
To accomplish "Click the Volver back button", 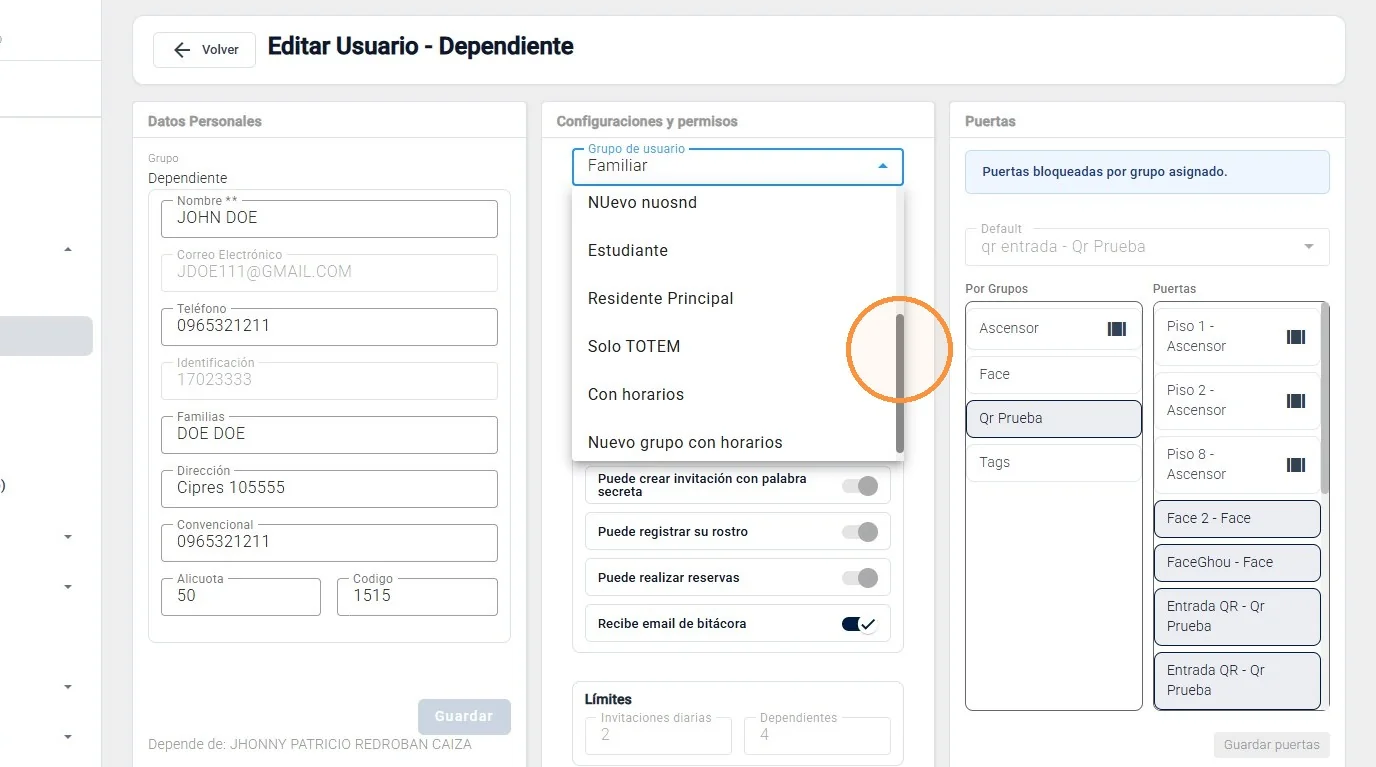I will click(204, 50).
